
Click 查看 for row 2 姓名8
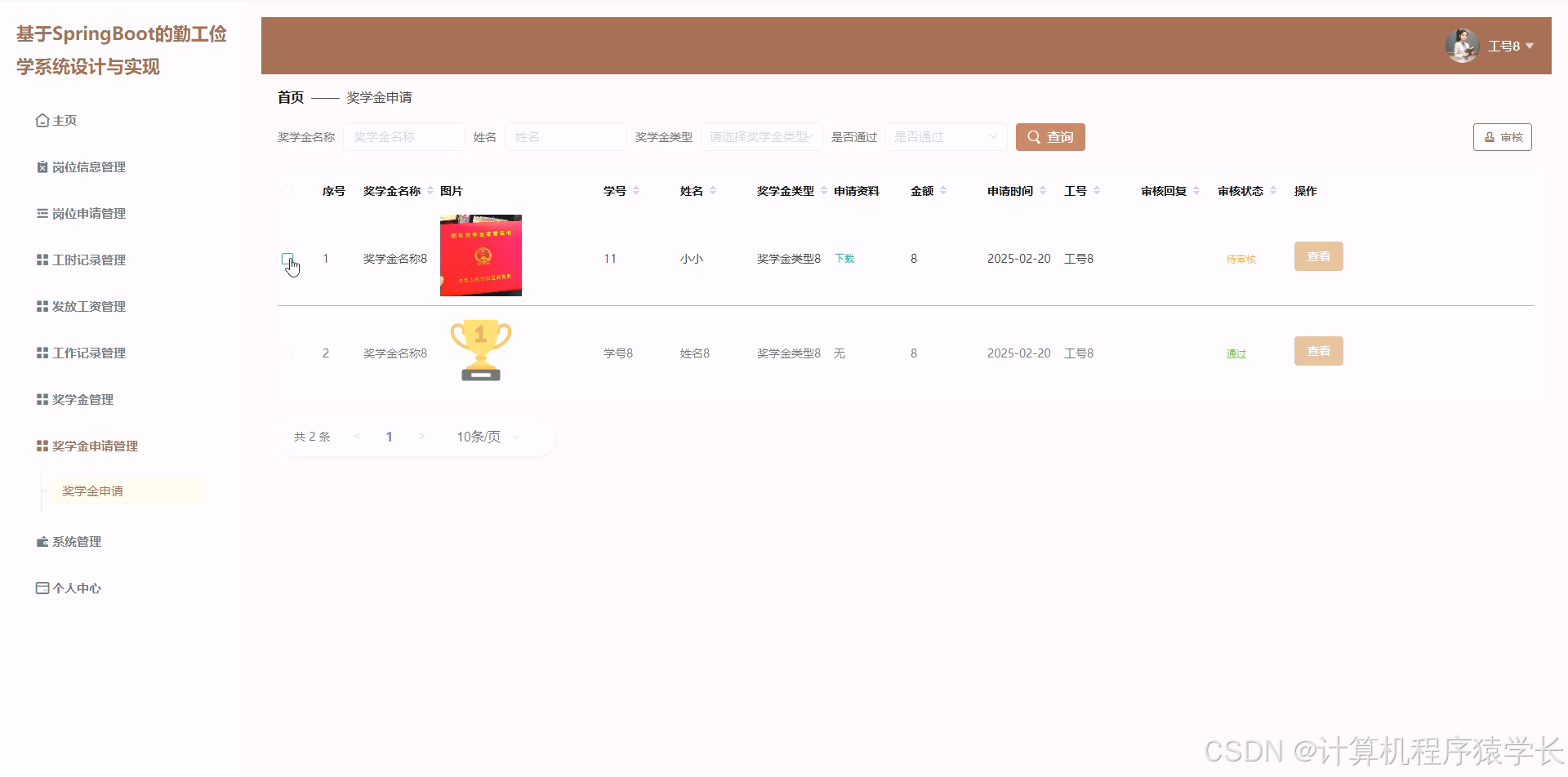(x=1319, y=351)
